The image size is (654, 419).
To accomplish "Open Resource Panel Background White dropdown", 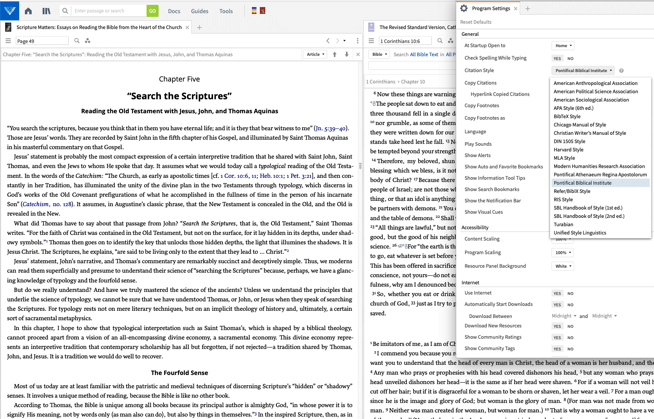I will (x=563, y=266).
